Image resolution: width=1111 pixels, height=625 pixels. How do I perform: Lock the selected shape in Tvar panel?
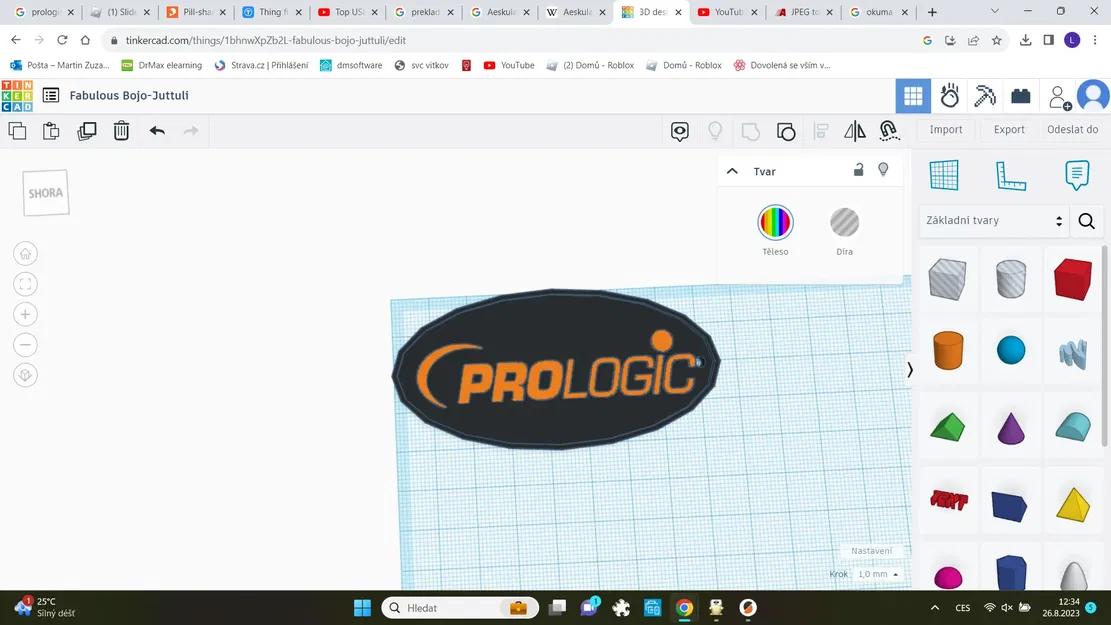858,170
